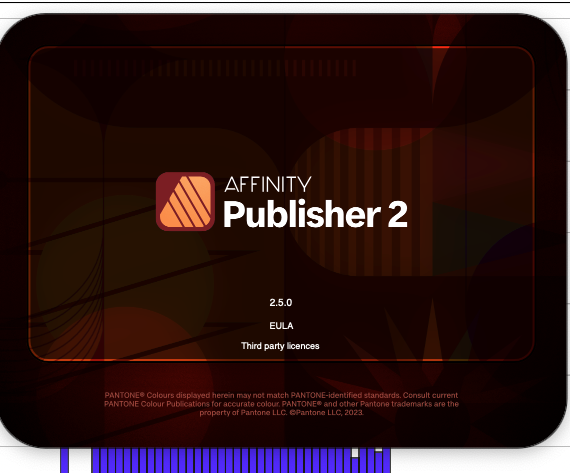This screenshot has height=473, width=570.
Task: Select the last blue bar in the group
Action: tap(386, 460)
